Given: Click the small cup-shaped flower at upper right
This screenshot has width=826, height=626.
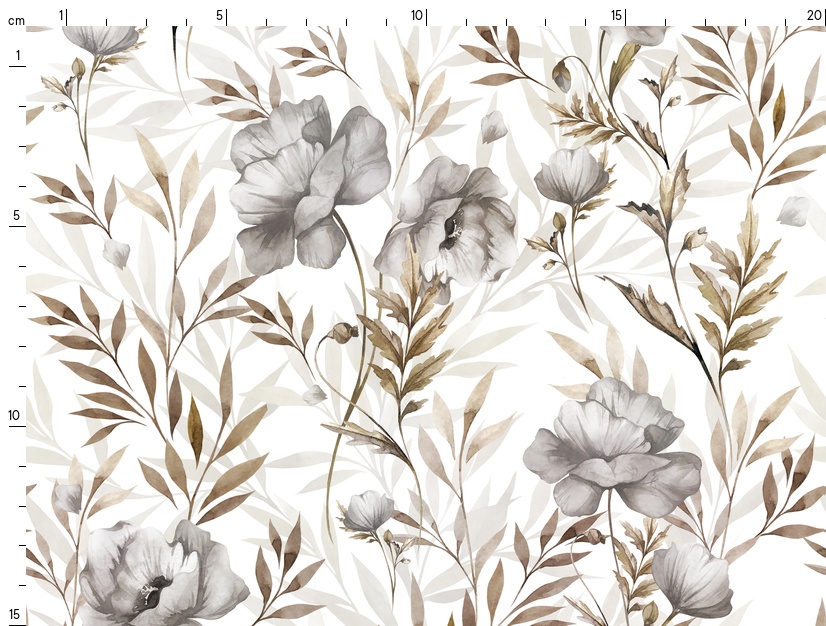Looking at the screenshot, I should point(571,177).
